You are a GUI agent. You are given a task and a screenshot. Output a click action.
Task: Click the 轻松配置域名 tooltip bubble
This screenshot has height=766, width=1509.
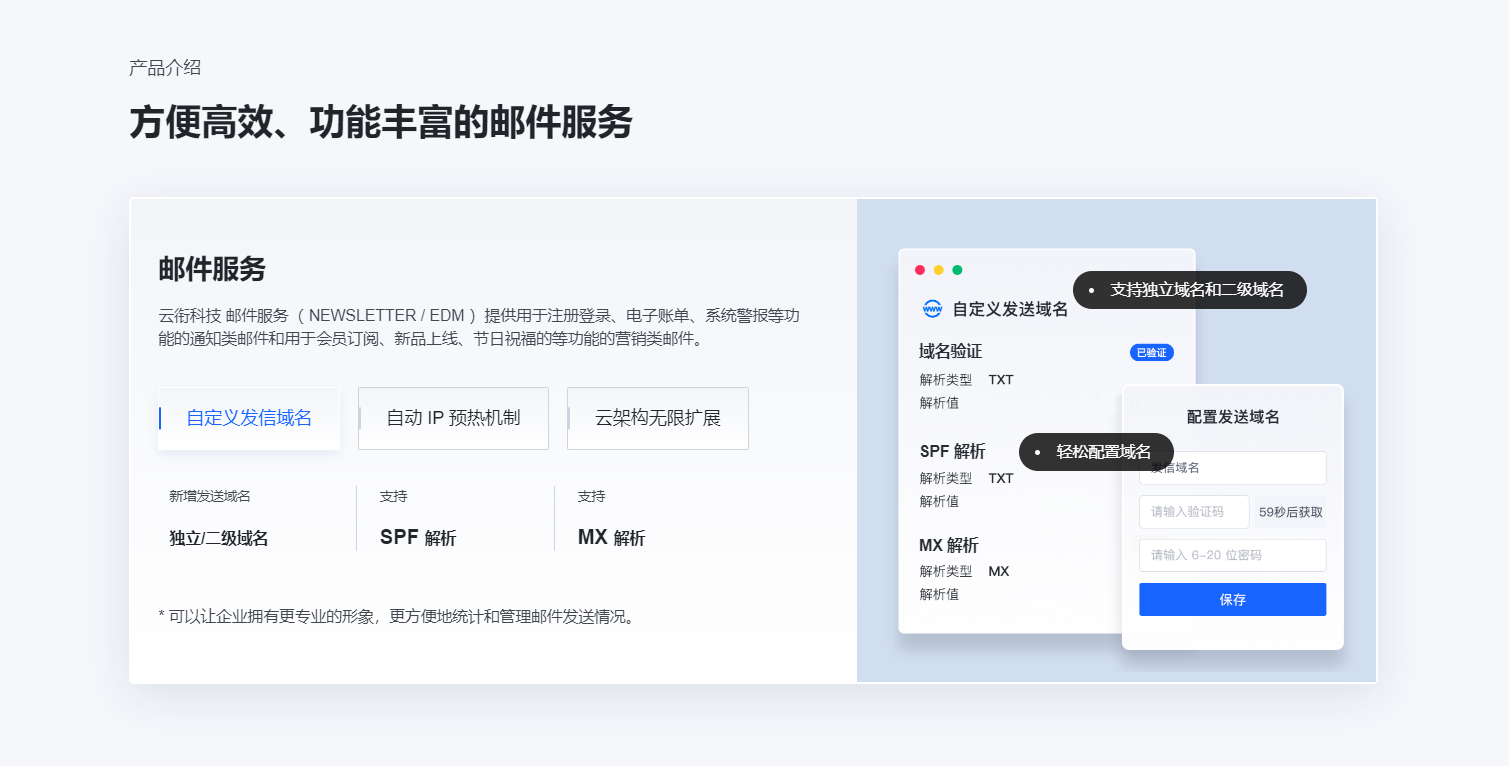1096,452
